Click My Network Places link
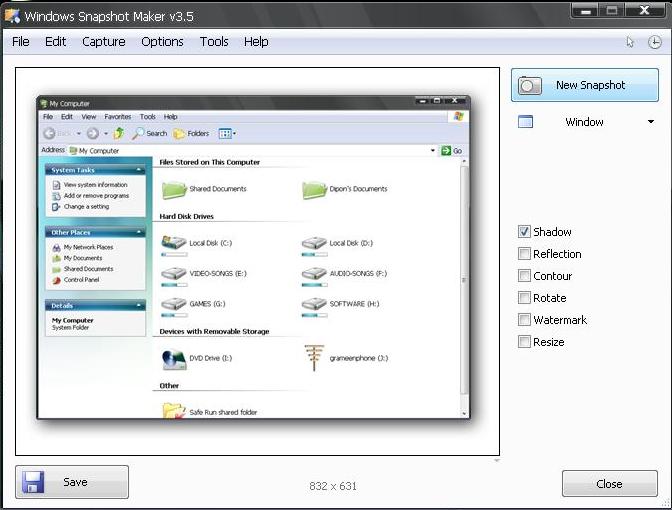Viewport: 672px width, 510px height. (88, 247)
